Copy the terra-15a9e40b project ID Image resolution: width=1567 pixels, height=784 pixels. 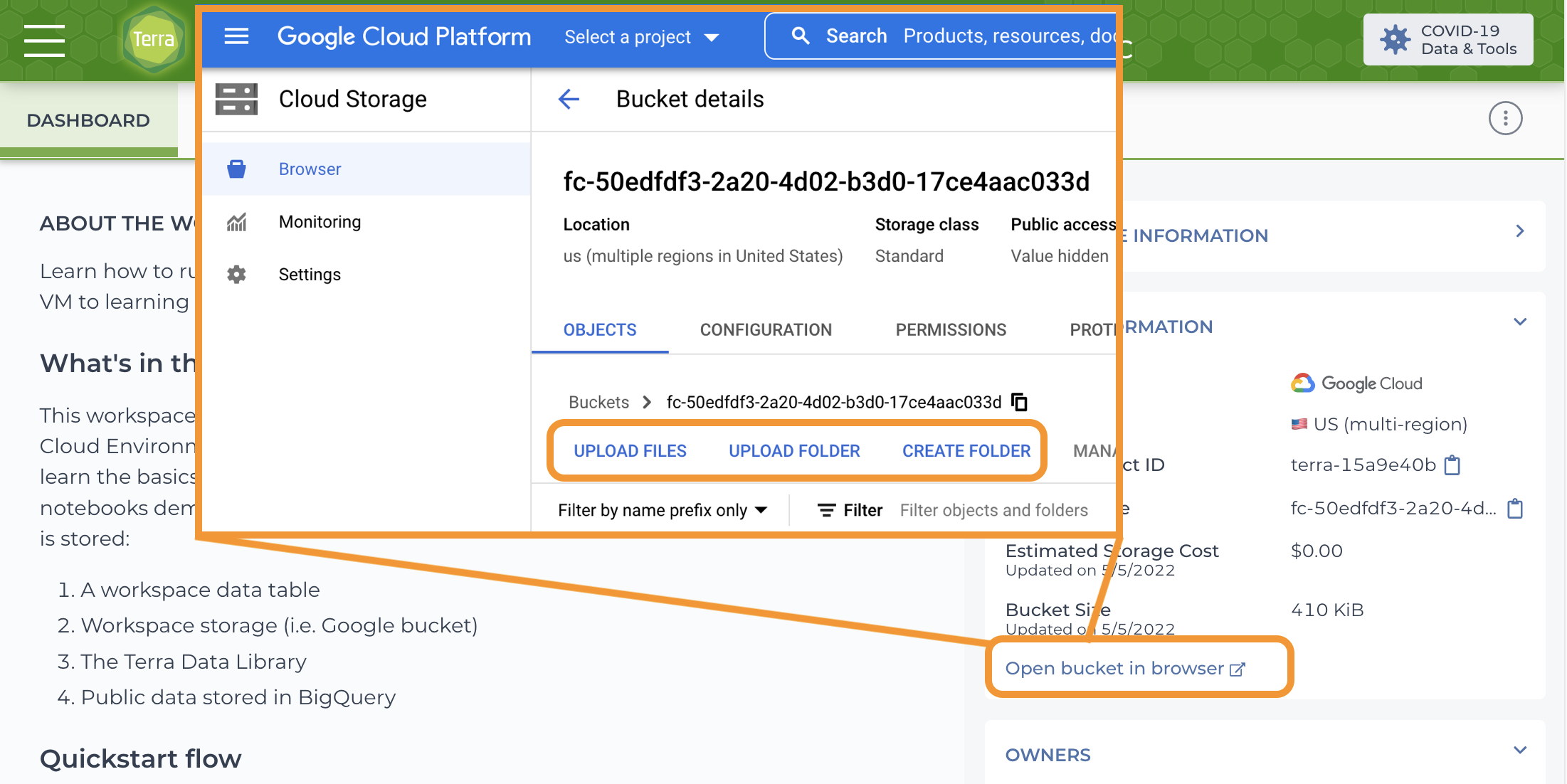[x=1452, y=465]
